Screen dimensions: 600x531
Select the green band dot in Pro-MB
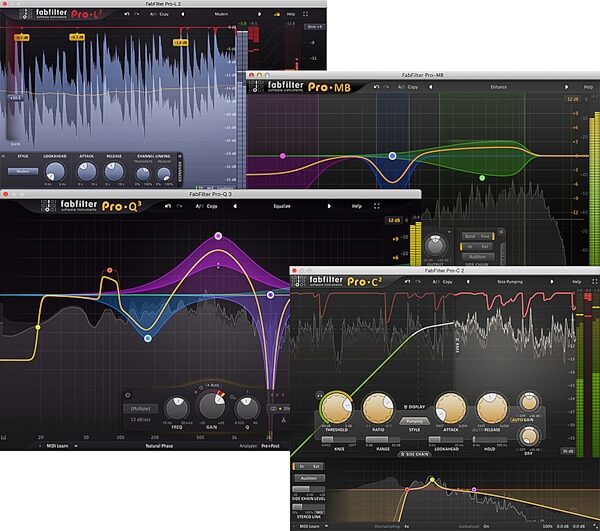[x=482, y=178]
